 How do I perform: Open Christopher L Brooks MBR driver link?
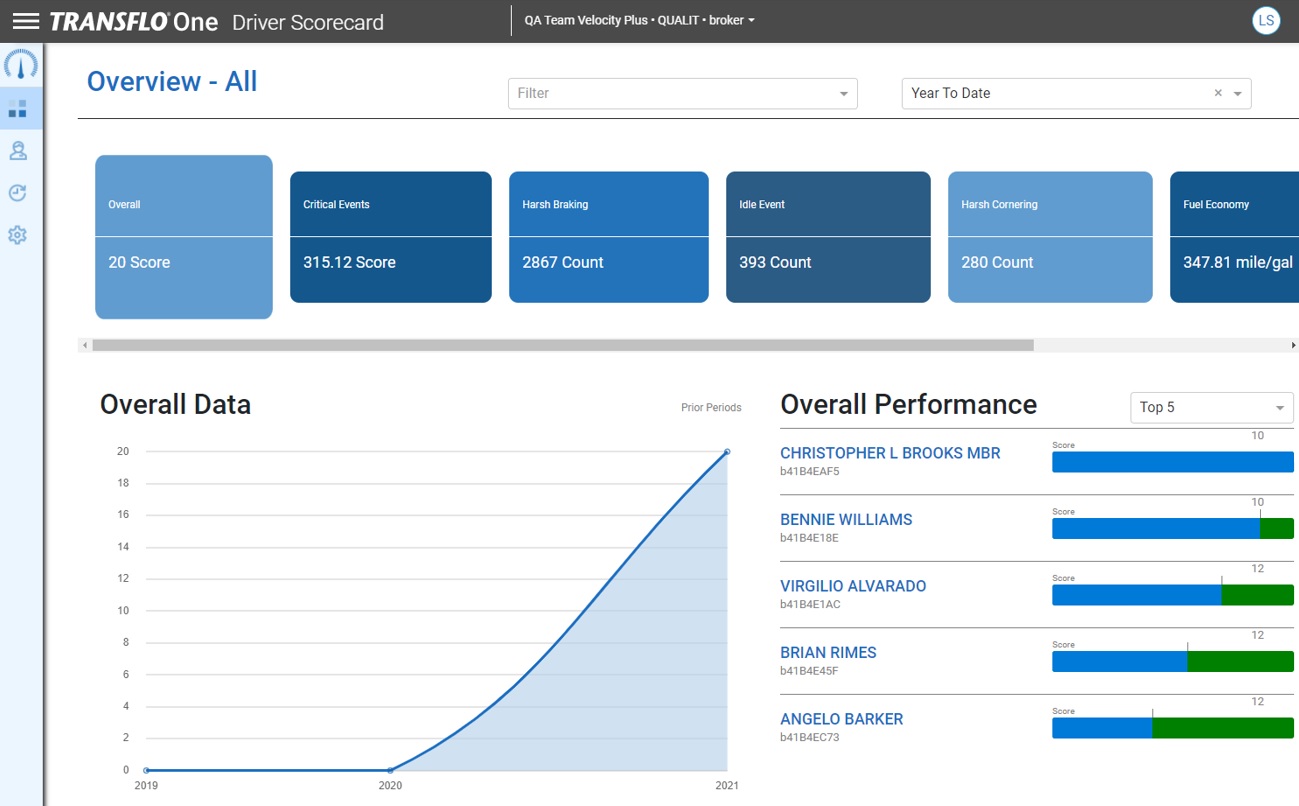point(890,453)
